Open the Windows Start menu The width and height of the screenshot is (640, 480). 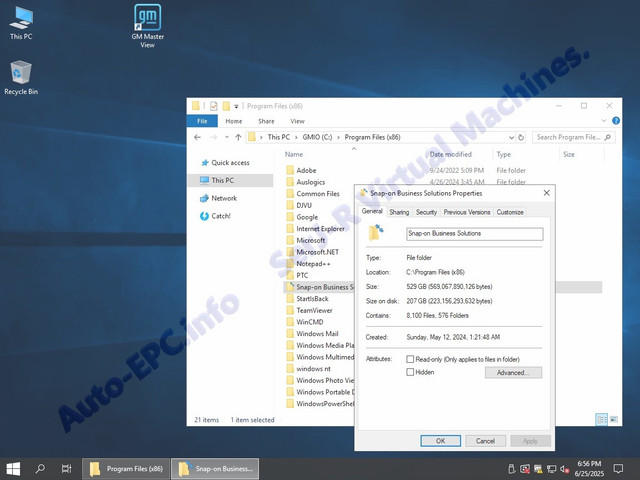pyautogui.click(x=13, y=469)
